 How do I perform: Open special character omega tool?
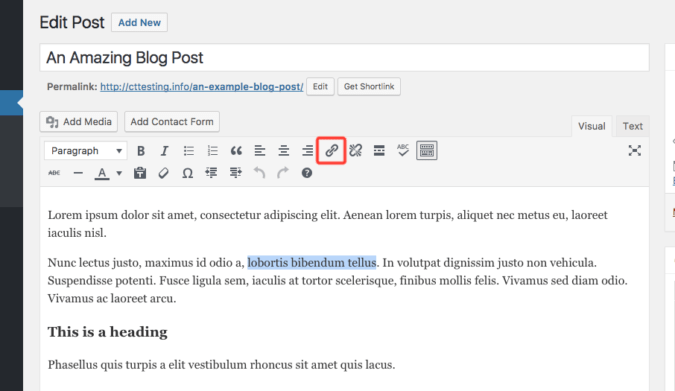(187, 173)
